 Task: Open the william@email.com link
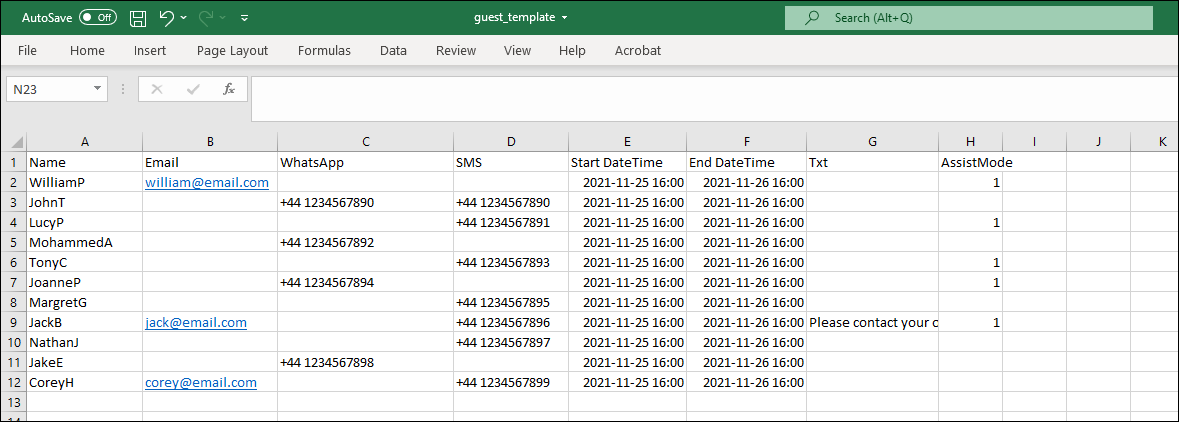(x=206, y=182)
